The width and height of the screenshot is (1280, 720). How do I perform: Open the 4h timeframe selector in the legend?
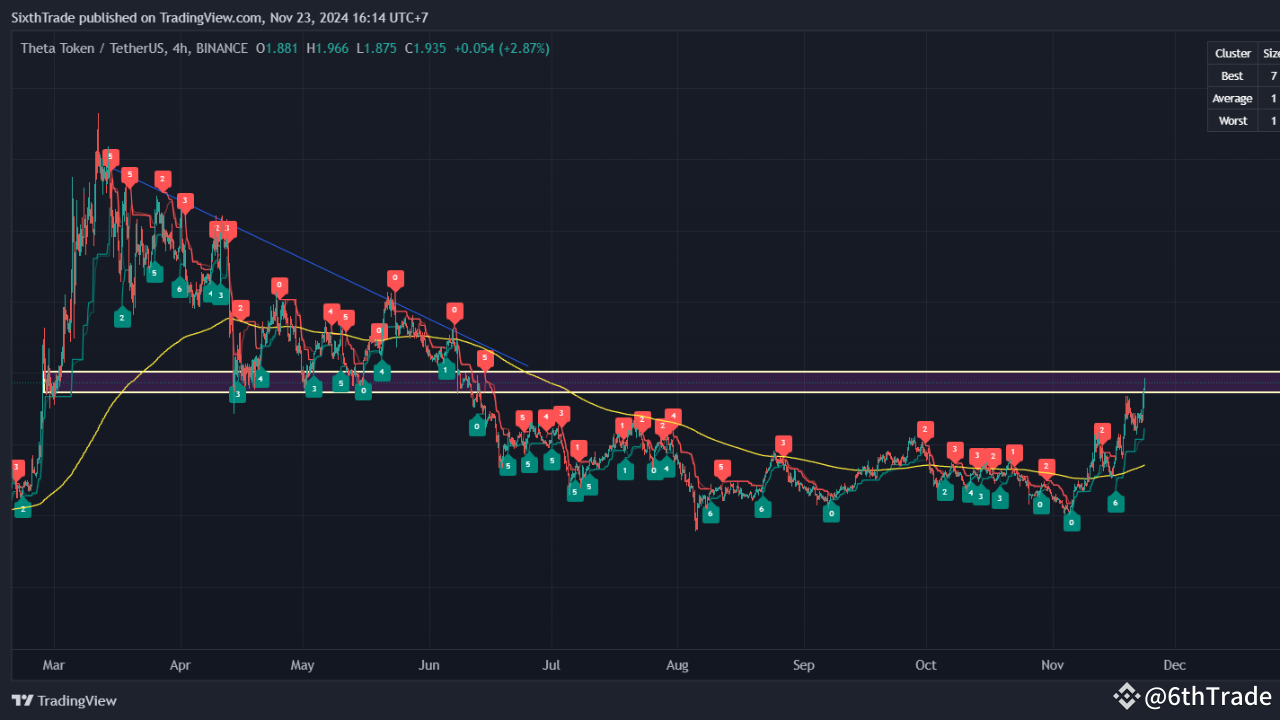[x=178, y=47]
